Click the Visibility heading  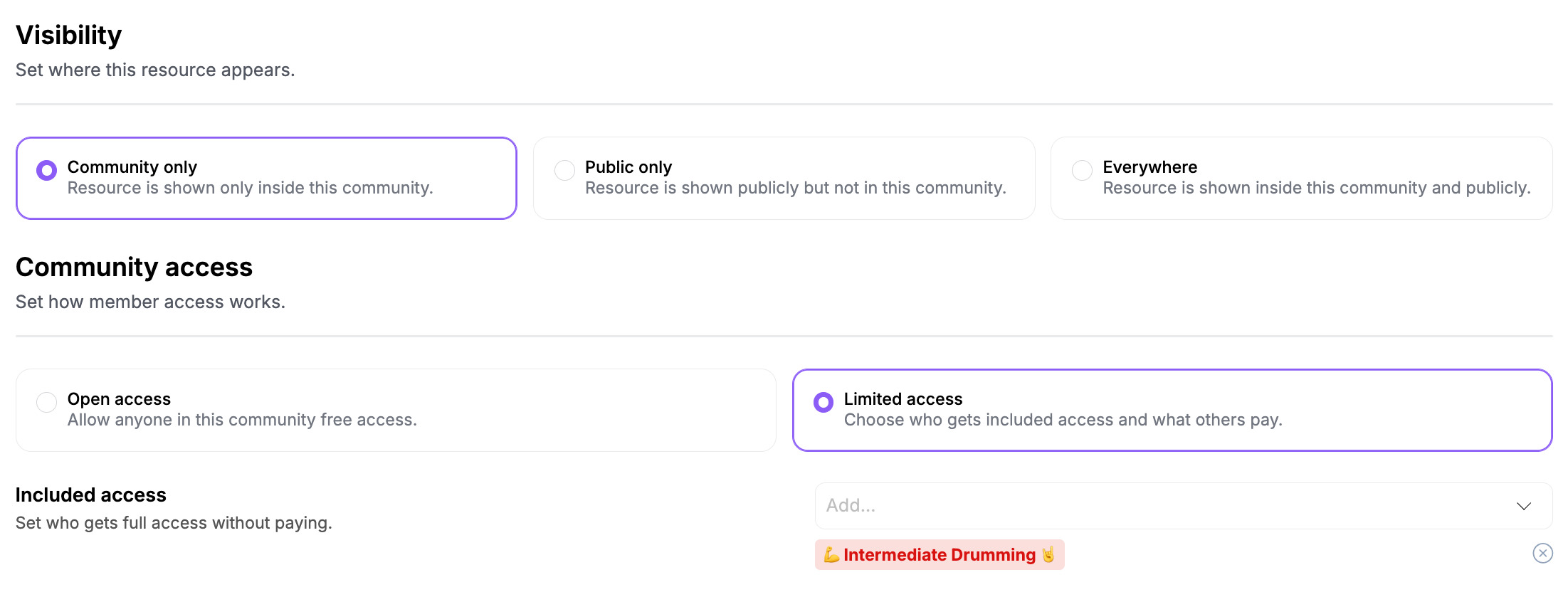pyautogui.click(x=68, y=35)
